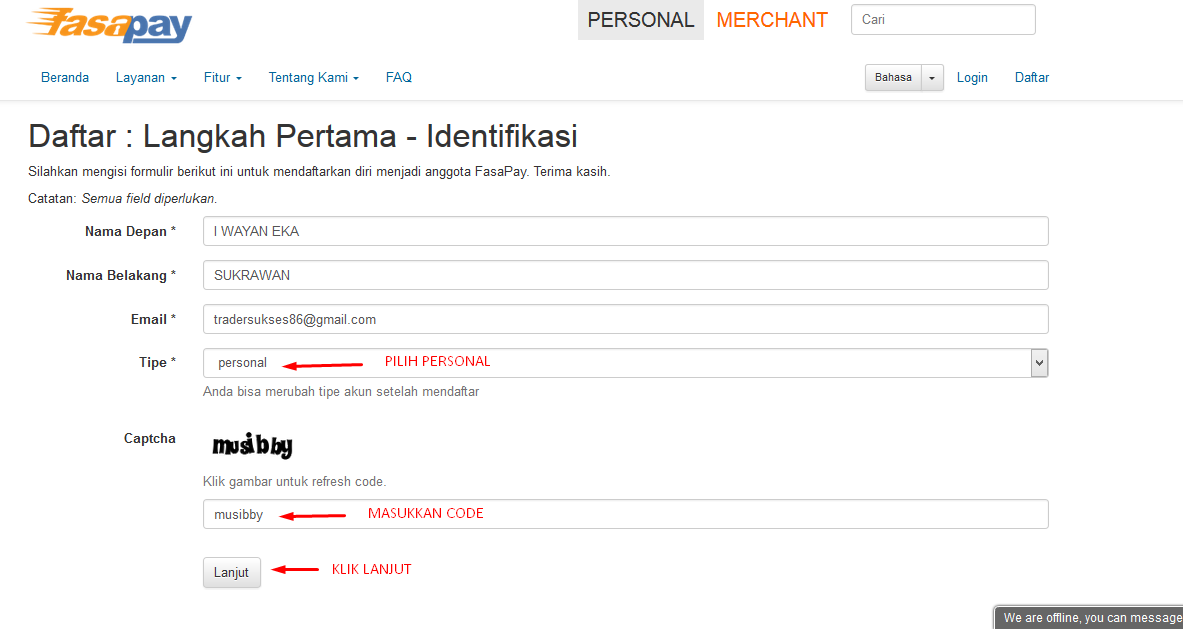Click the 'Semua field diperlukan' note
The height and width of the screenshot is (629, 1183).
point(149,199)
